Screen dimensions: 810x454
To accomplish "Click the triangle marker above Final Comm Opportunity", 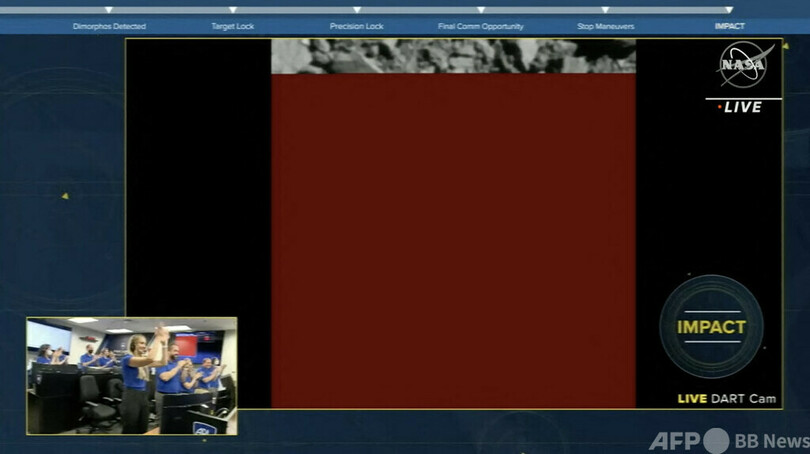I will tap(481, 10).
